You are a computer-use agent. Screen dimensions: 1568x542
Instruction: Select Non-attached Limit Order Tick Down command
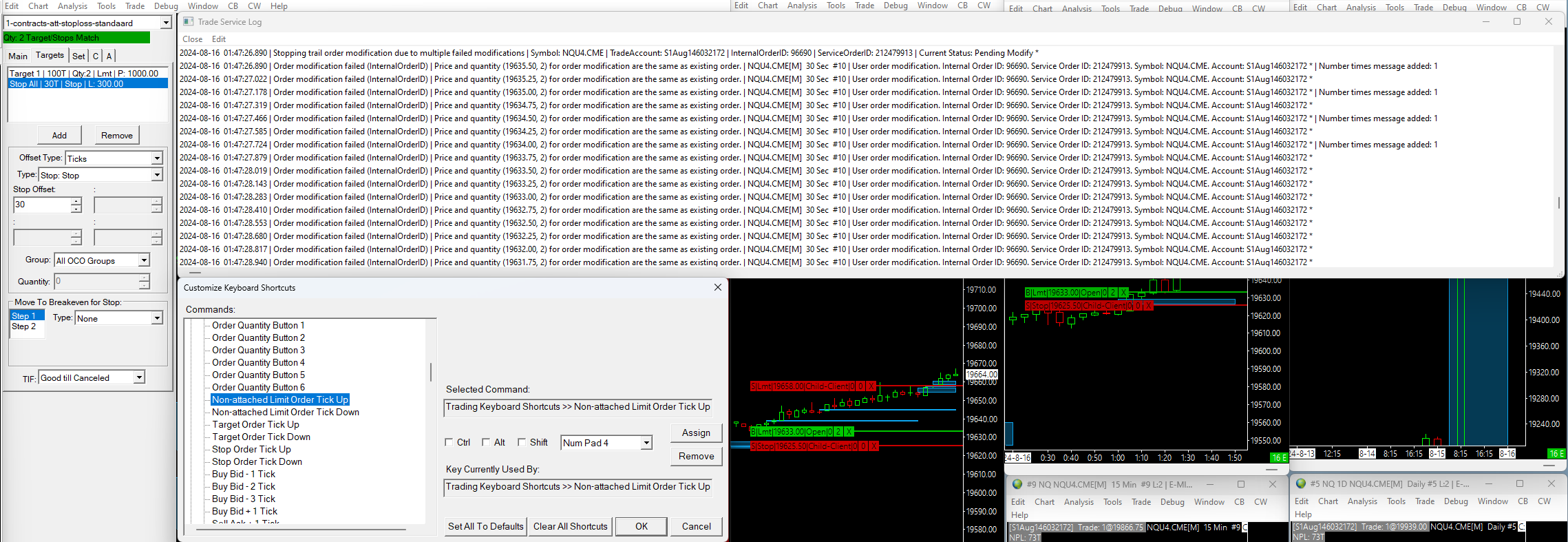[286, 412]
